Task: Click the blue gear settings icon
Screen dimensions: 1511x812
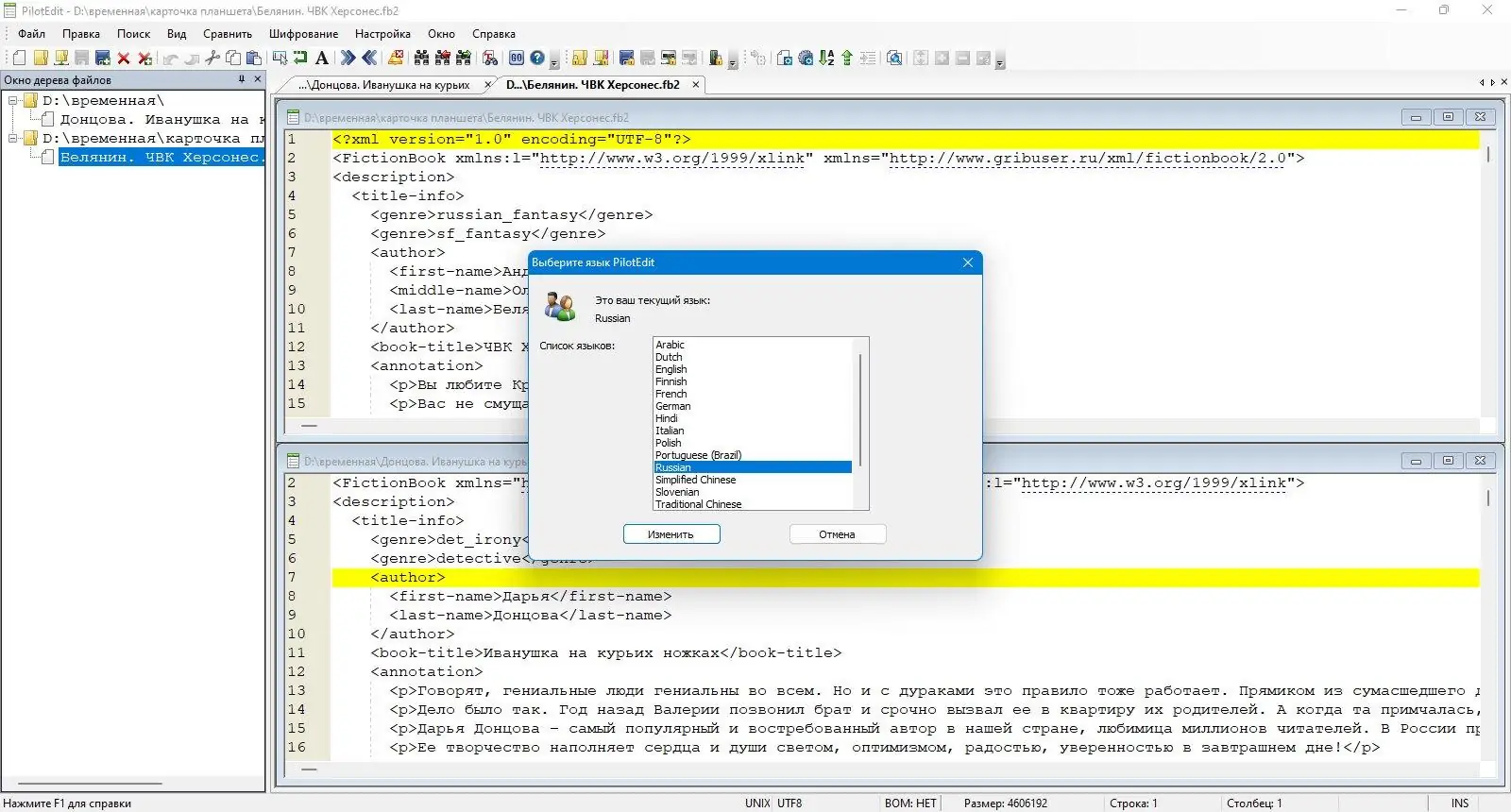Action: (806, 59)
